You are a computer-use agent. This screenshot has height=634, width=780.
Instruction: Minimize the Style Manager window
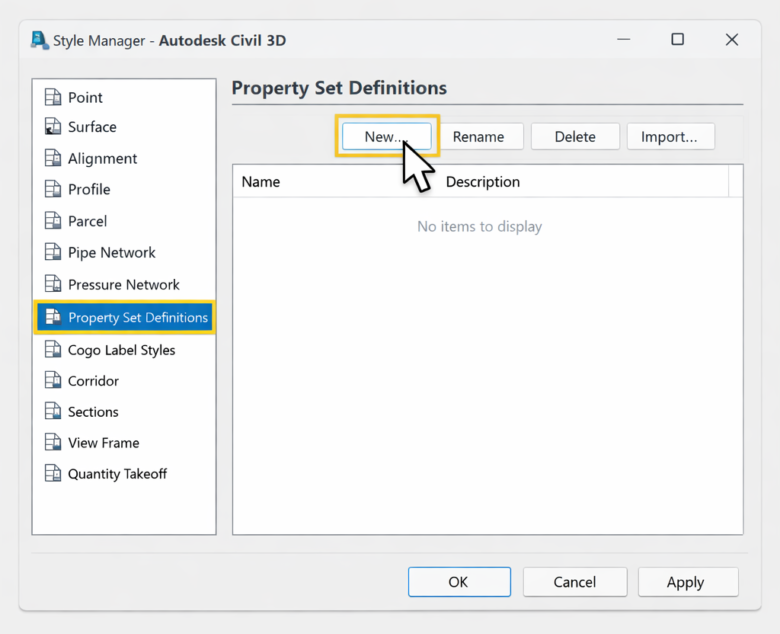(x=623, y=39)
